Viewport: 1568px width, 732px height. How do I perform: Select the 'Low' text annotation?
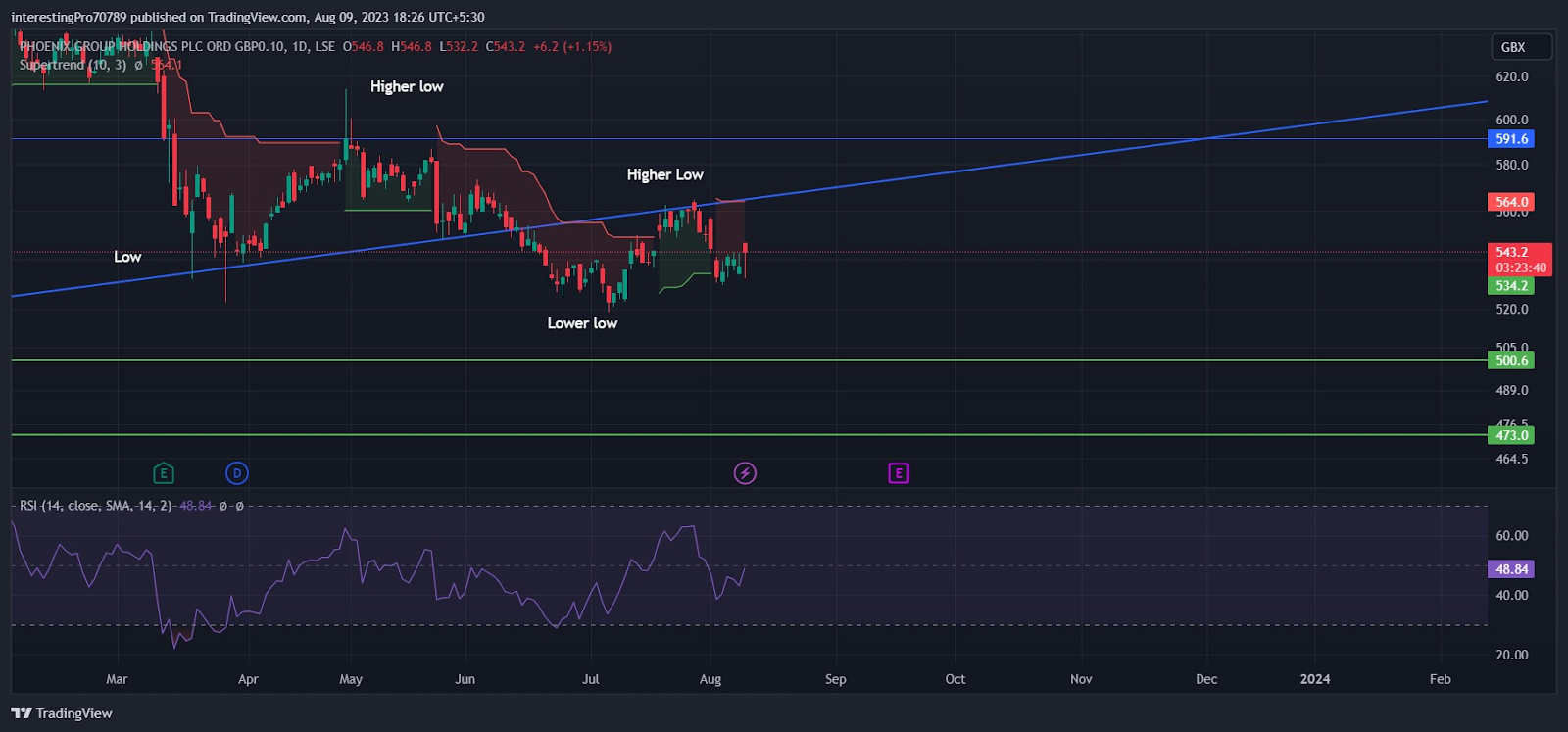pyautogui.click(x=127, y=257)
